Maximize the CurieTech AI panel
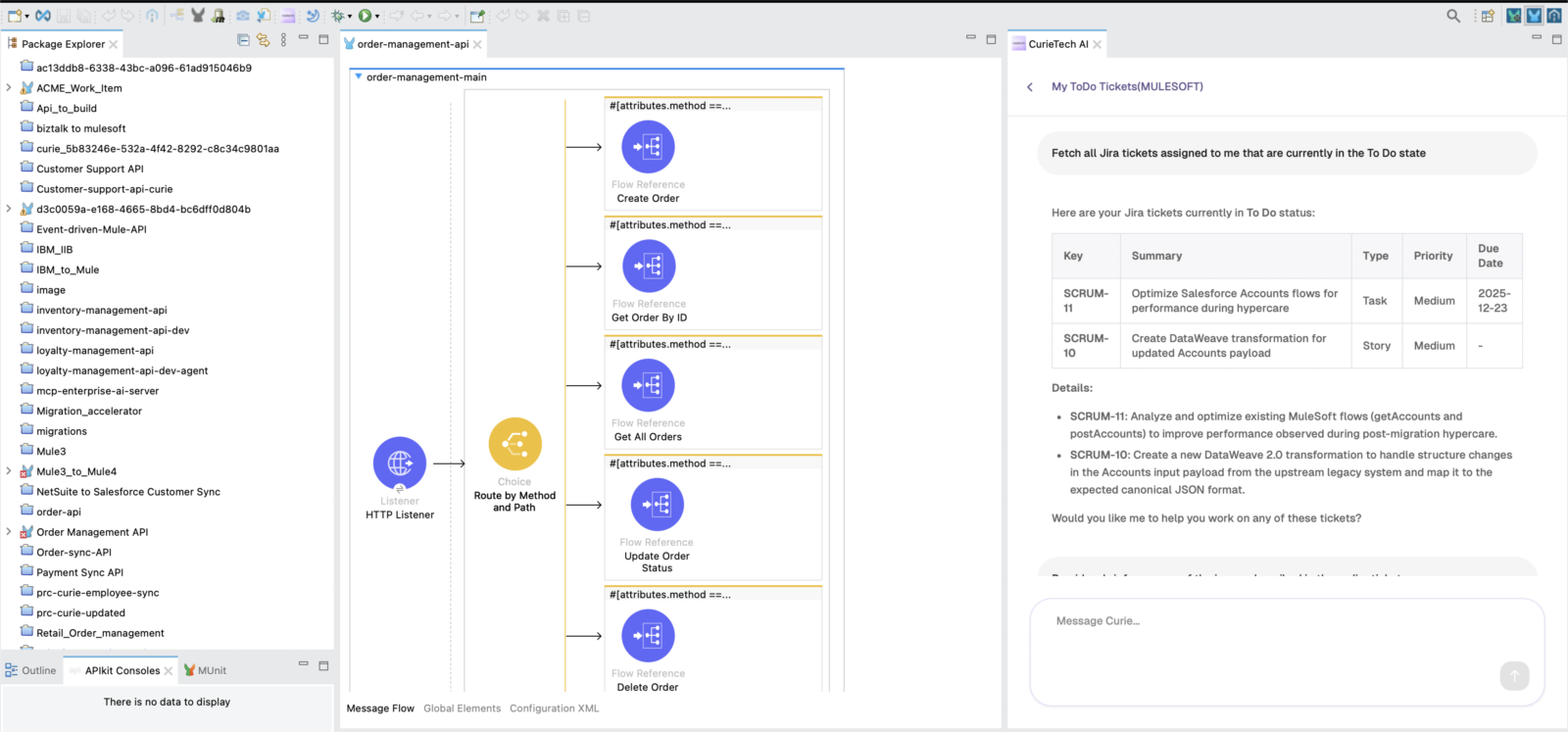Image resolution: width=1568 pixels, height=732 pixels. pyautogui.click(x=1556, y=39)
